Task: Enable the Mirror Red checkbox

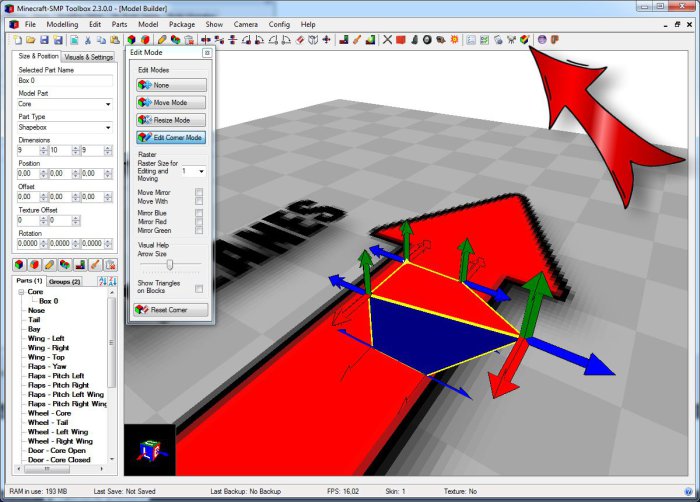Action: coord(199,222)
